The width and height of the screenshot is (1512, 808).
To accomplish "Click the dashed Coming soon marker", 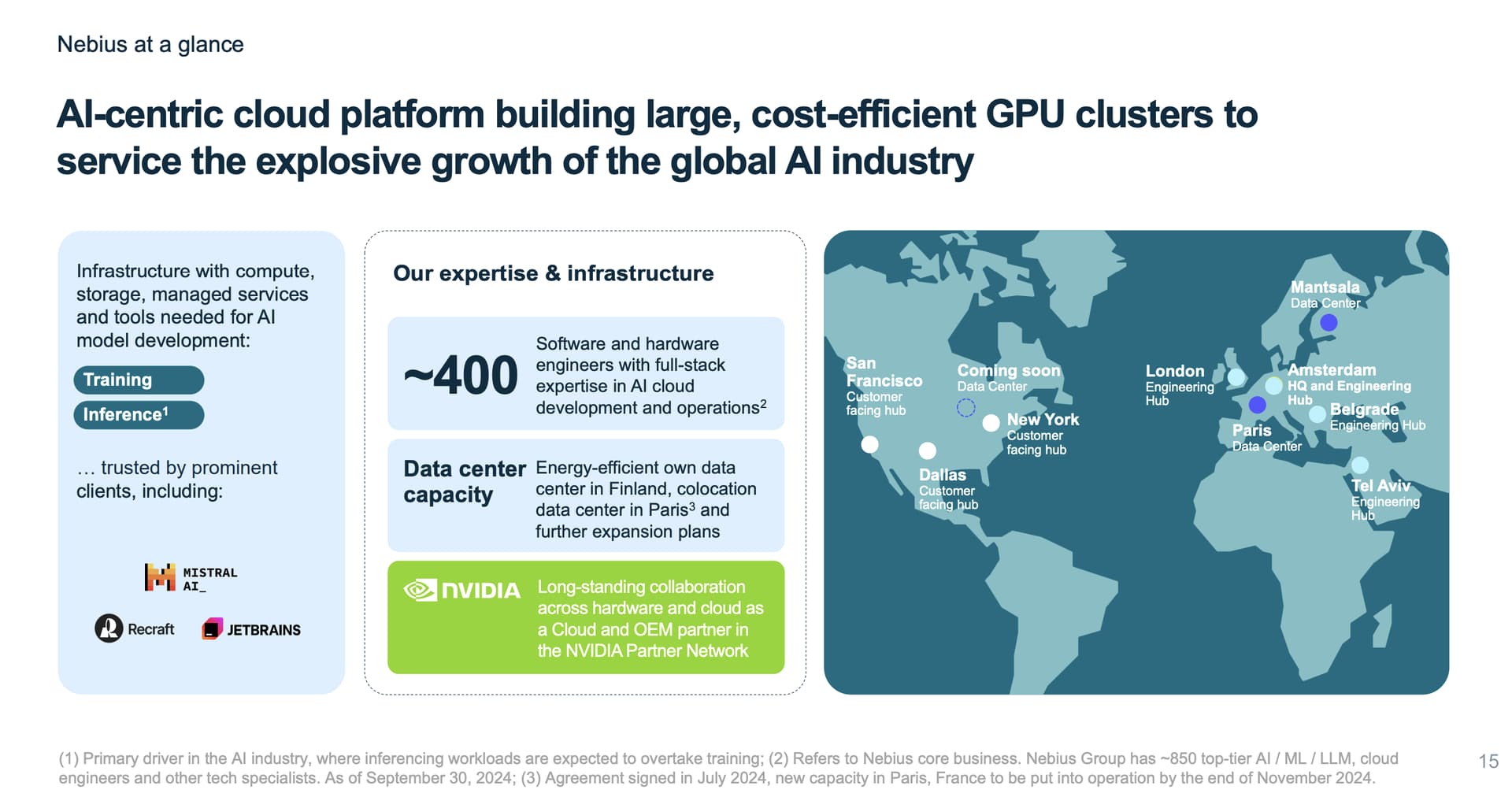I will pyautogui.click(x=965, y=407).
